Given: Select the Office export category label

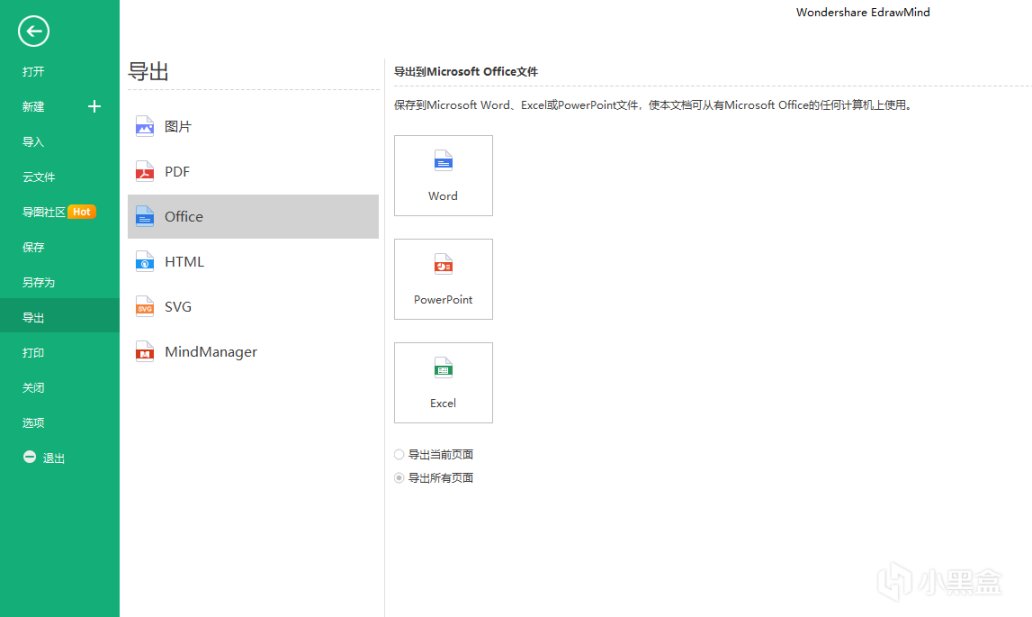Looking at the screenshot, I should pyautogui.click(x=184, y=216).
